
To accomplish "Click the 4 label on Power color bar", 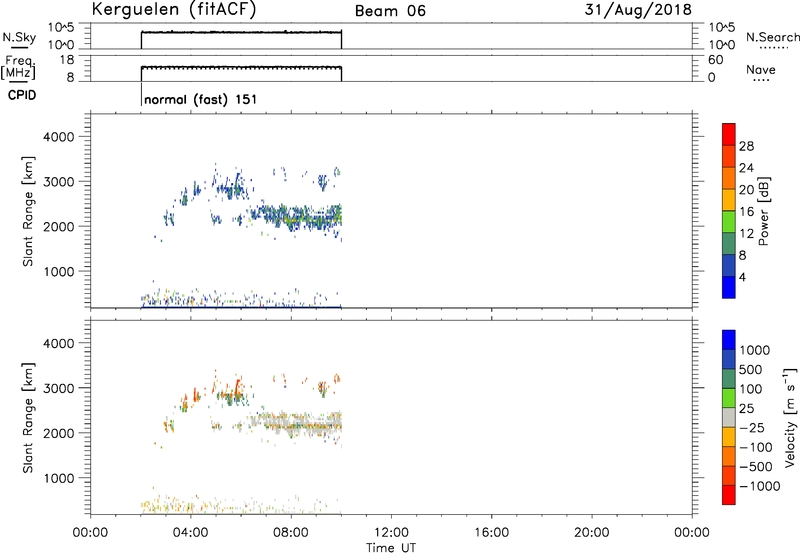I will (x=742, y=277).
